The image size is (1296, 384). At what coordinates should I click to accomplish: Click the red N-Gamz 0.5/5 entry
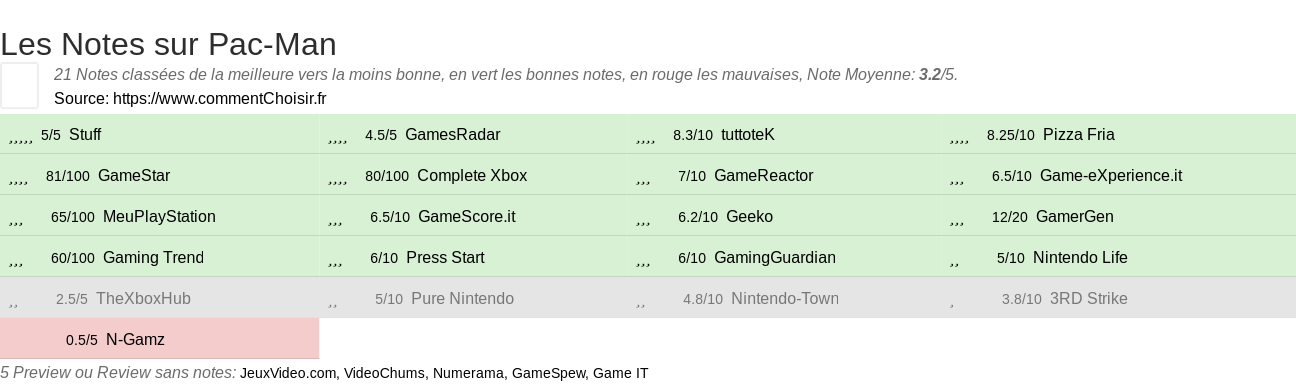click(x=160, y=339)
